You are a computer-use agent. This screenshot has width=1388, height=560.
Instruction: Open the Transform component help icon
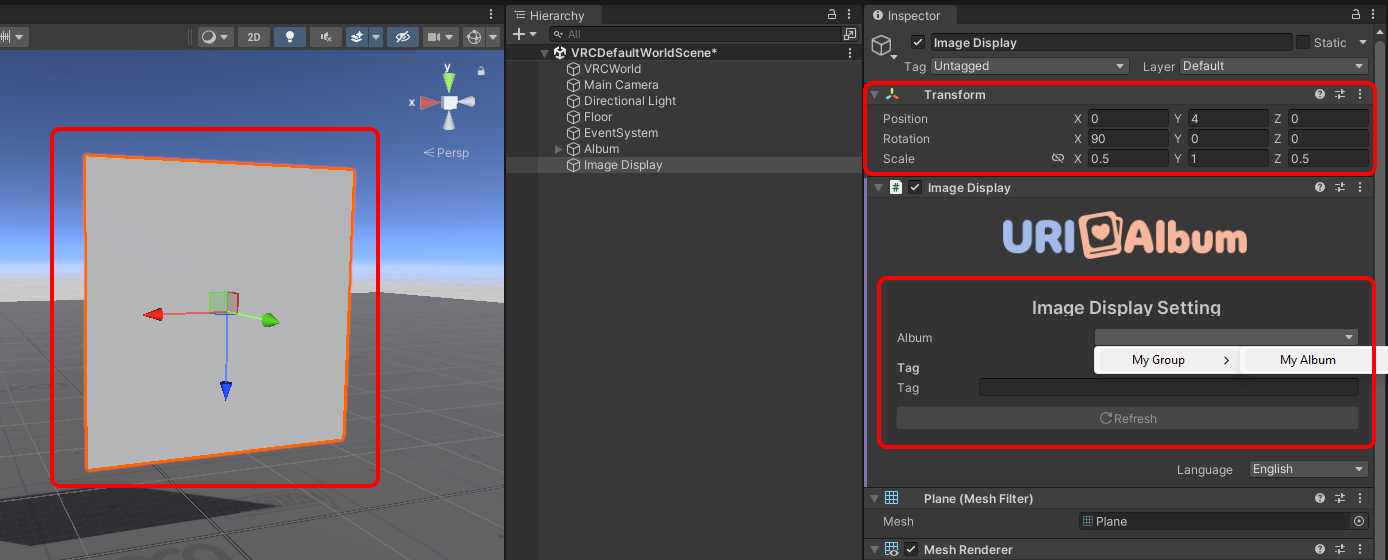1320,94
